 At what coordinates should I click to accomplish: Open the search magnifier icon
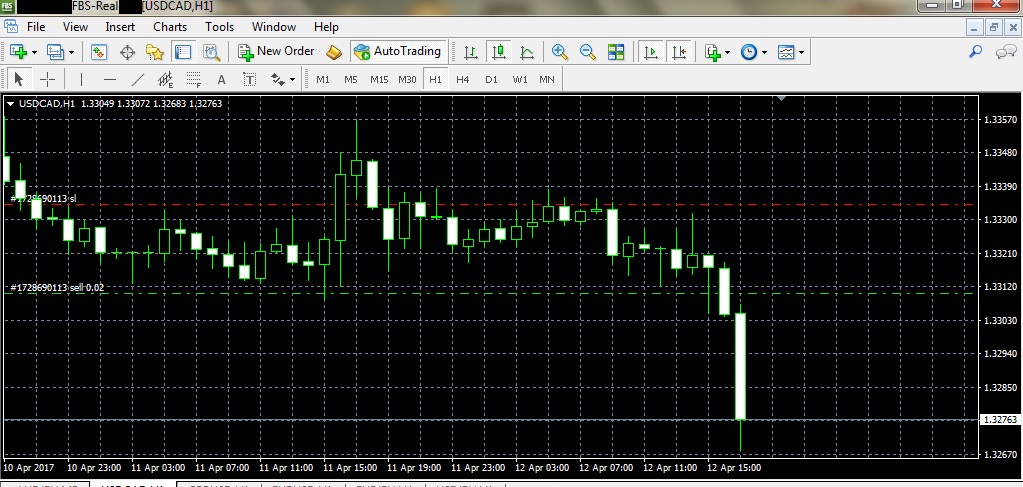coord(975,52)
